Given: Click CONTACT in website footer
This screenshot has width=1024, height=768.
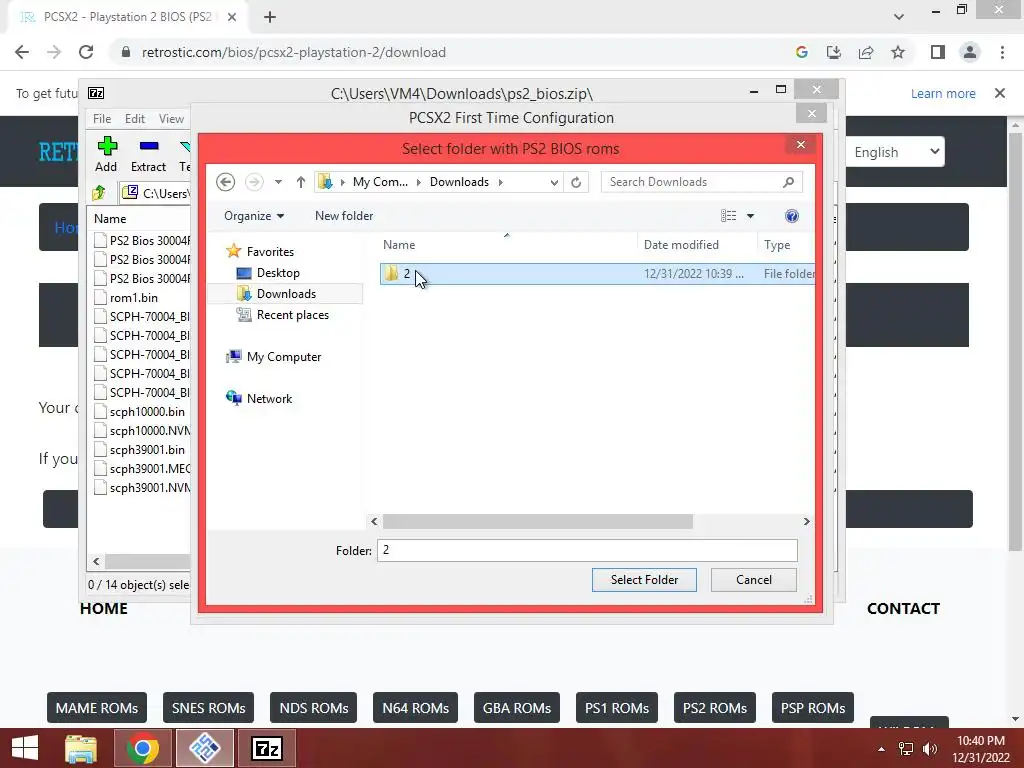Looking at the screenshot, I should tap(903, 609).
